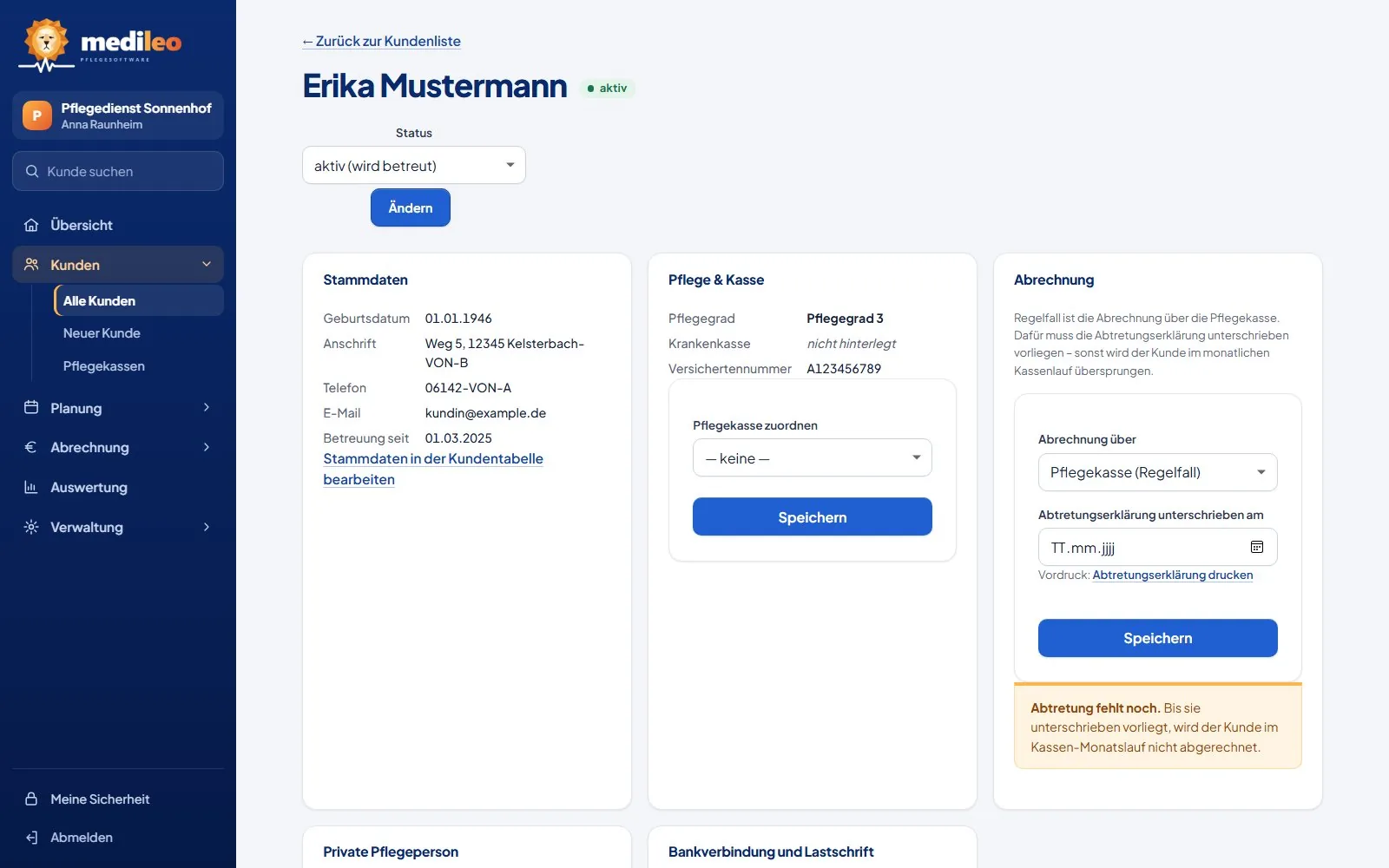Screen dimensions: 1389x868
Task: Click the Pflegedienst Sonnenhof organization card
Action: (x=118, y=115)
